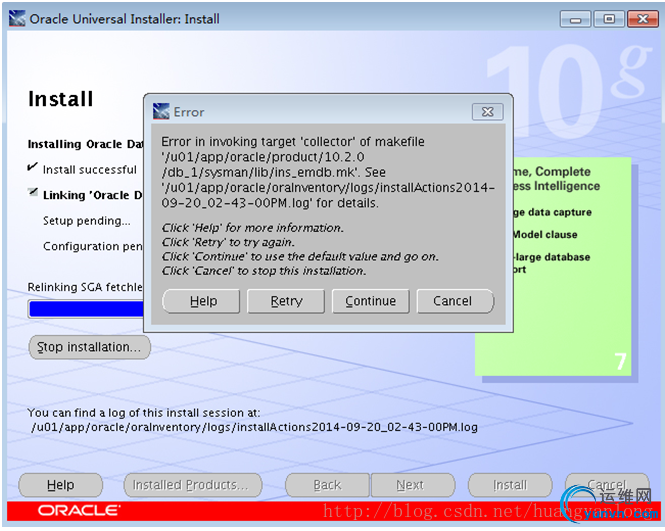Maximize the Oracle Universal Installer window
The height and width of the screenshot is (531, 665).
point(609,19)
